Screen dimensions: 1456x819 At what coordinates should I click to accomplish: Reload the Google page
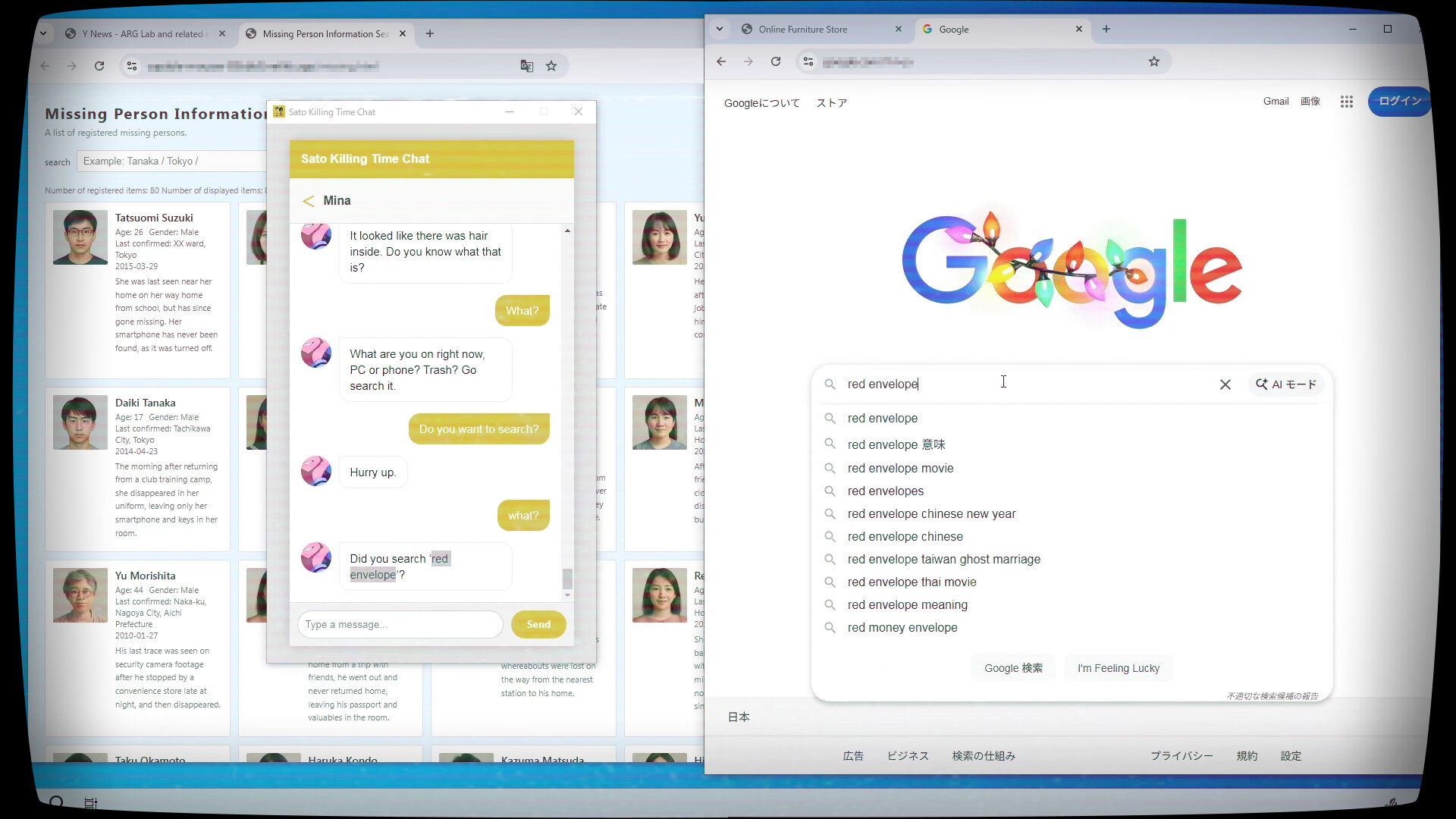pyautogui.click(x=776, y=61)
